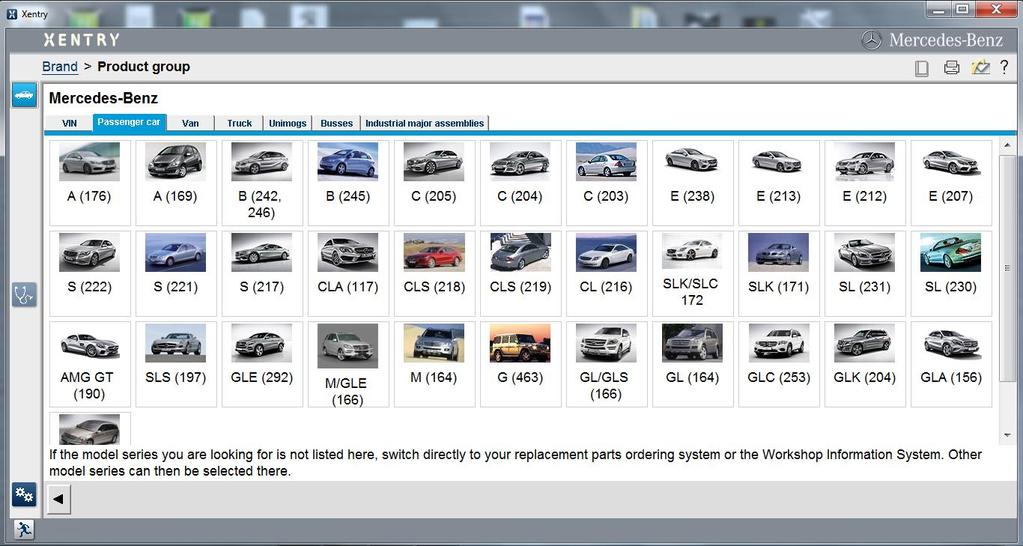Select the SLK (171) model tile
This screenshot has width=1023, height=546.
778,273
